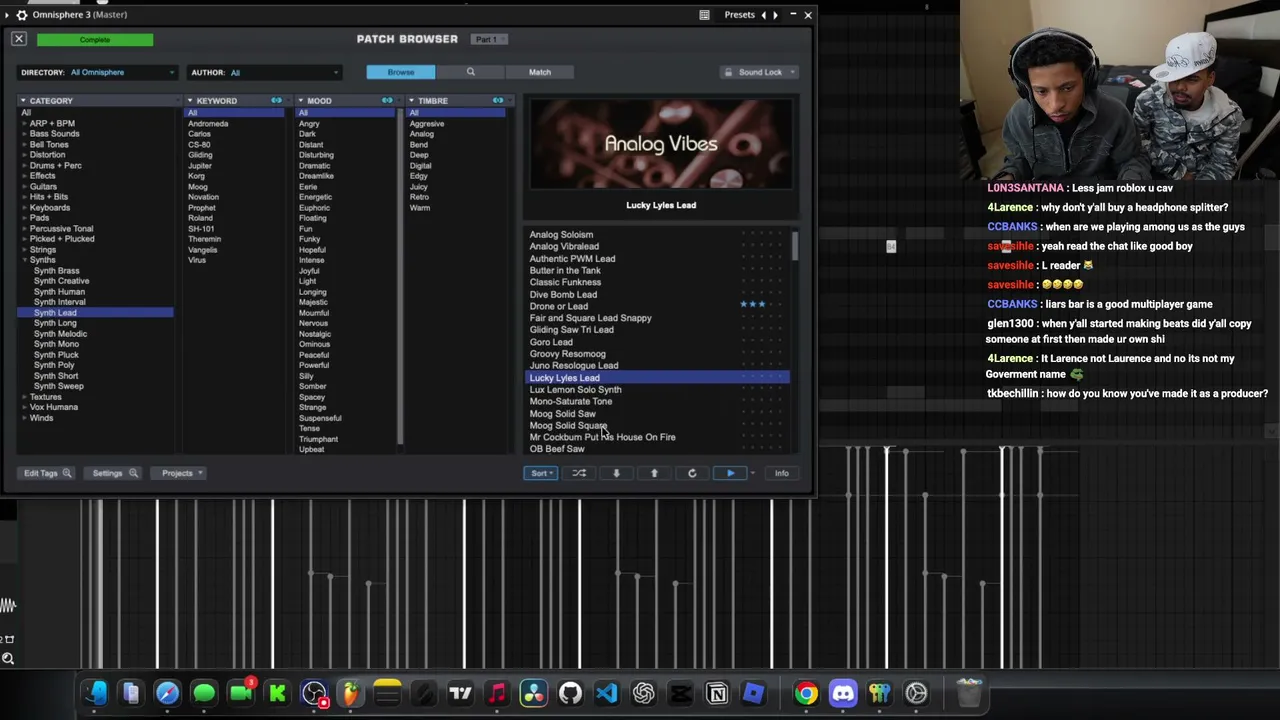This screenshot has width=1280, height=720.
Task: Open Finder from the dock
Action: click(x=94, y=693)
